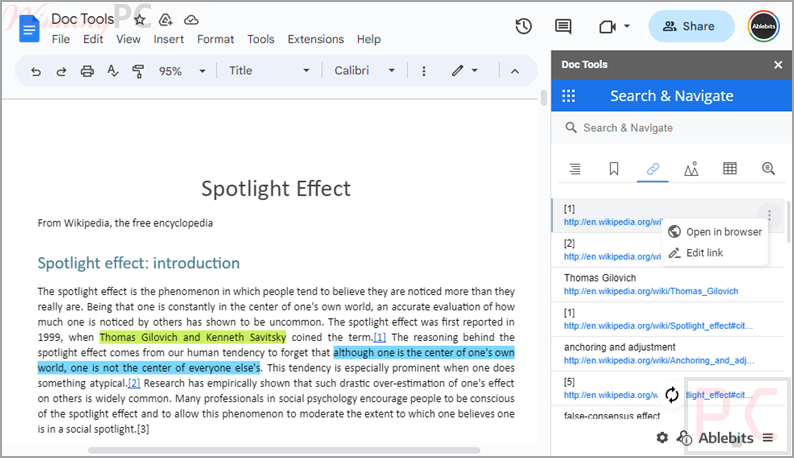The image size is (794, 458).
Task: Open the Doc Tools apps grid menu
Action: (568, 96)
